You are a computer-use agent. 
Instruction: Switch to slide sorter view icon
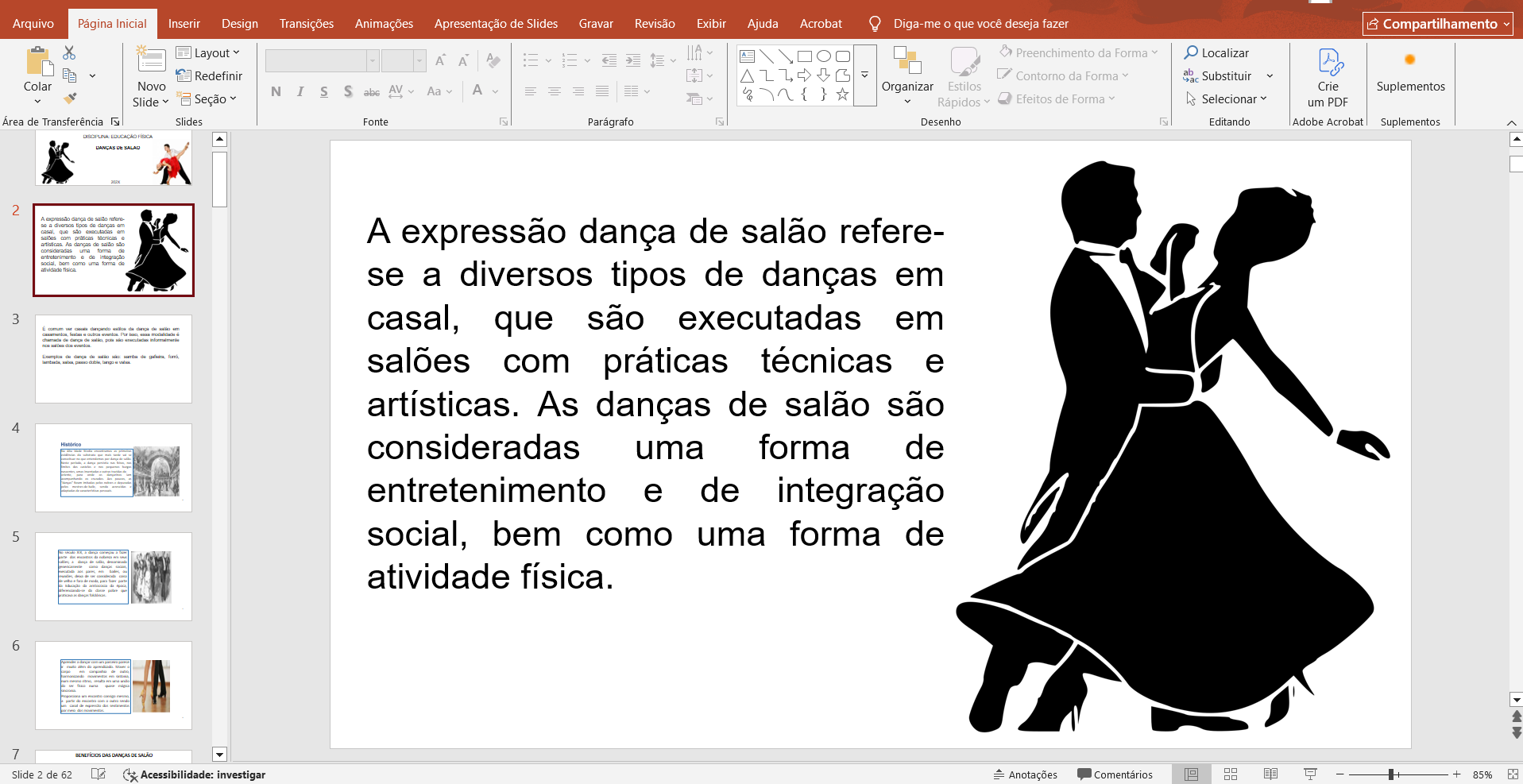pos(1231,774)
